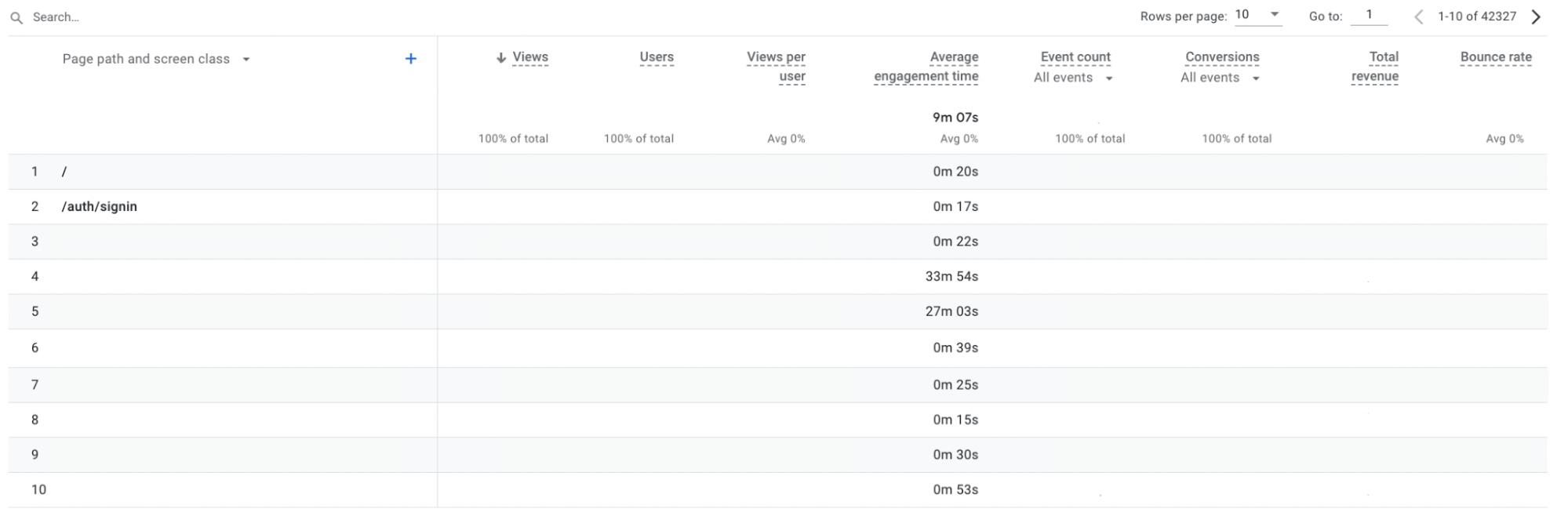Click the Go to page number field
The image size is (1568, 516).
click(1370, 15)
